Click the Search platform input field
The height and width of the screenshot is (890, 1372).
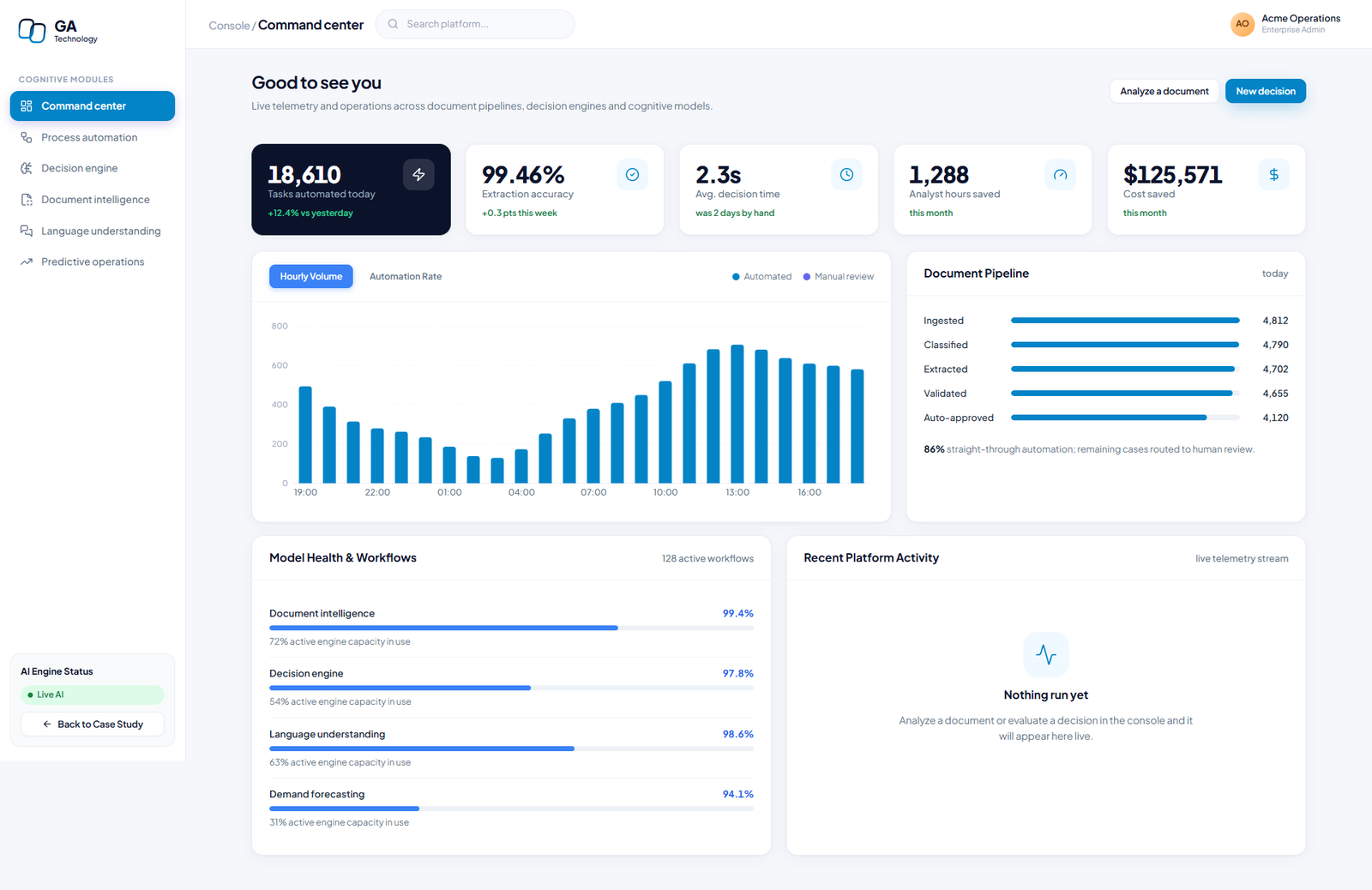[x=475, y=24]
